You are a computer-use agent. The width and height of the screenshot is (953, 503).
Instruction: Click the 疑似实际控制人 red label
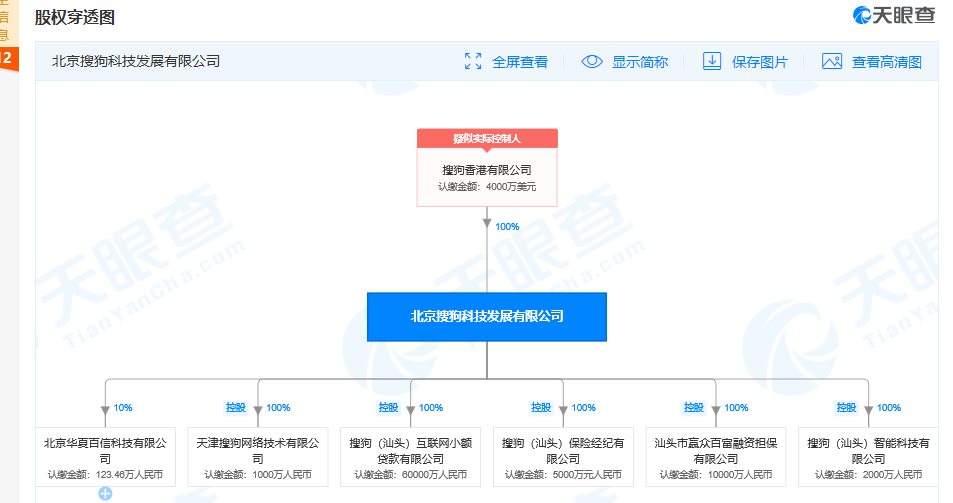pyautogui.click(x=487, y=139)
